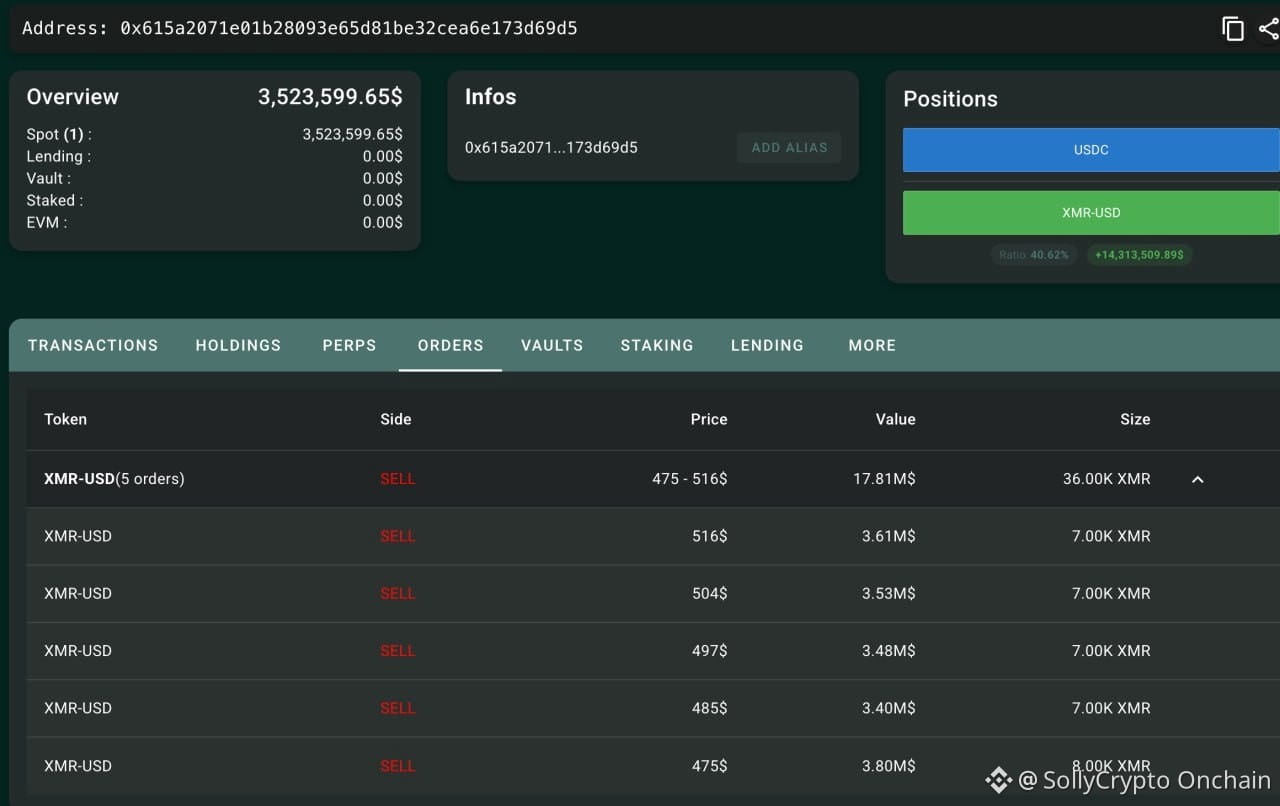Viewport: 1280px width, 806px height.
Task: Click the 497$ order price
Action: 710,650
